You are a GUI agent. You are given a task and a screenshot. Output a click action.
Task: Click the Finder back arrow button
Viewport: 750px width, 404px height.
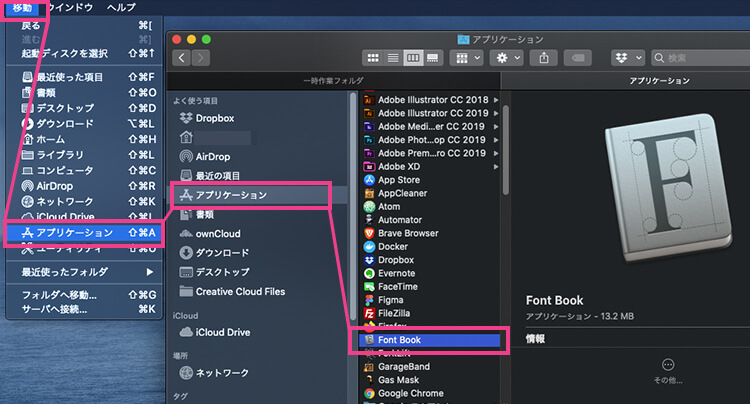(x=183, y=58)
